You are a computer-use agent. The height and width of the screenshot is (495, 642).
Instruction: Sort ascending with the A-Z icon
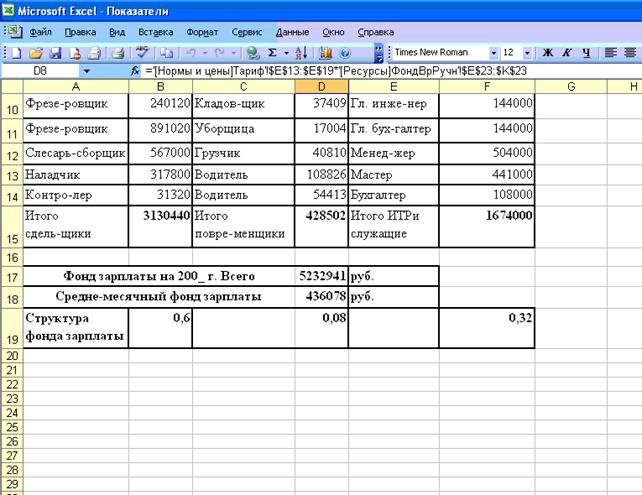[302, 53]
